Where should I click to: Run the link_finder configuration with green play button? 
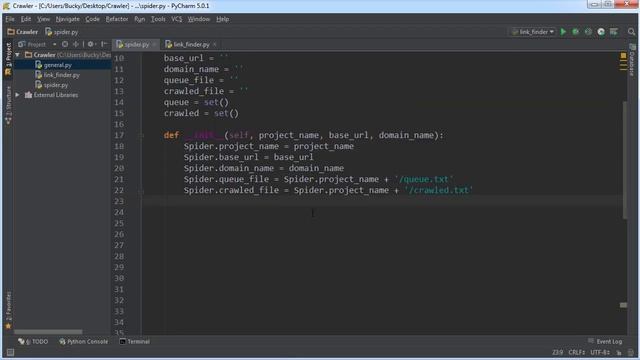point(563,31)
